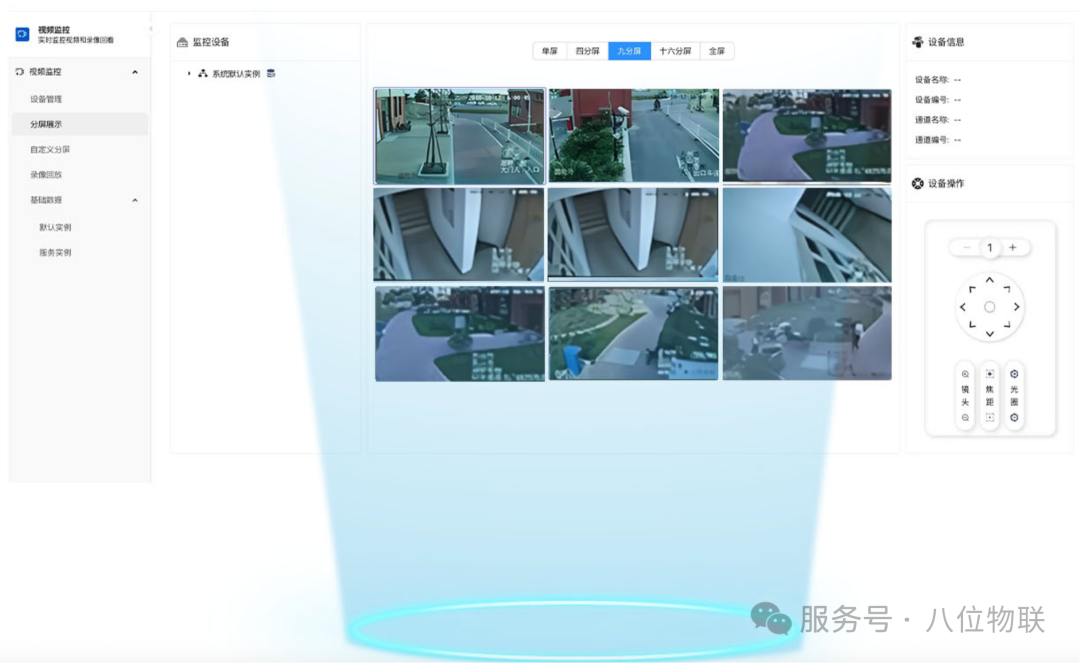Collapse the 基础数据 section chevron
Viewport: 1080px width, 663px height.
pyautogui.click(x=135, y=200)
